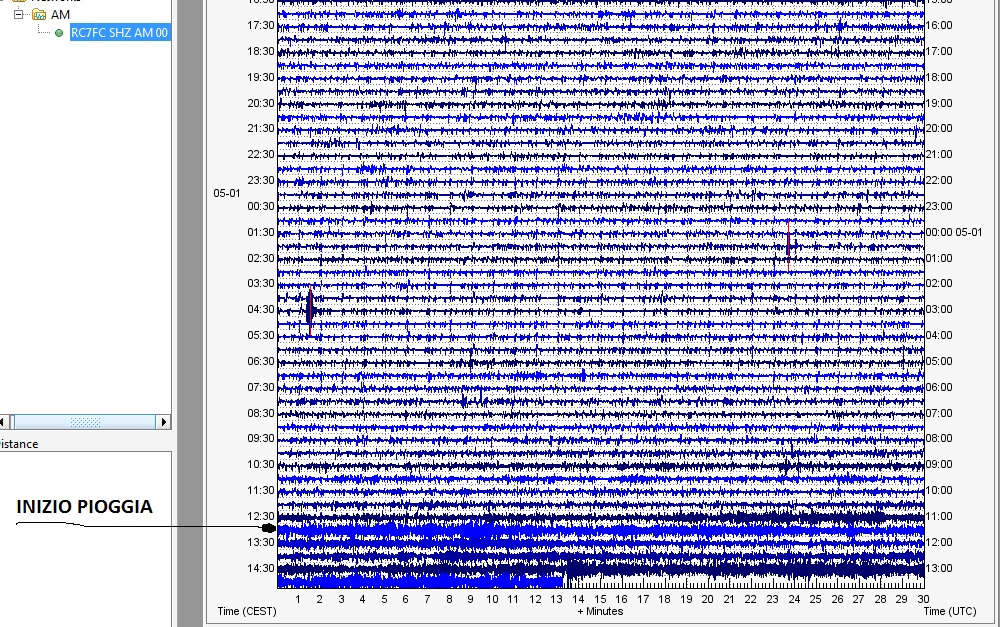This screenshot has width=1000, height=627.
Task: Click the channel list scrollbar right arrow
Action: pyautogui.click(x=163, y=422)
